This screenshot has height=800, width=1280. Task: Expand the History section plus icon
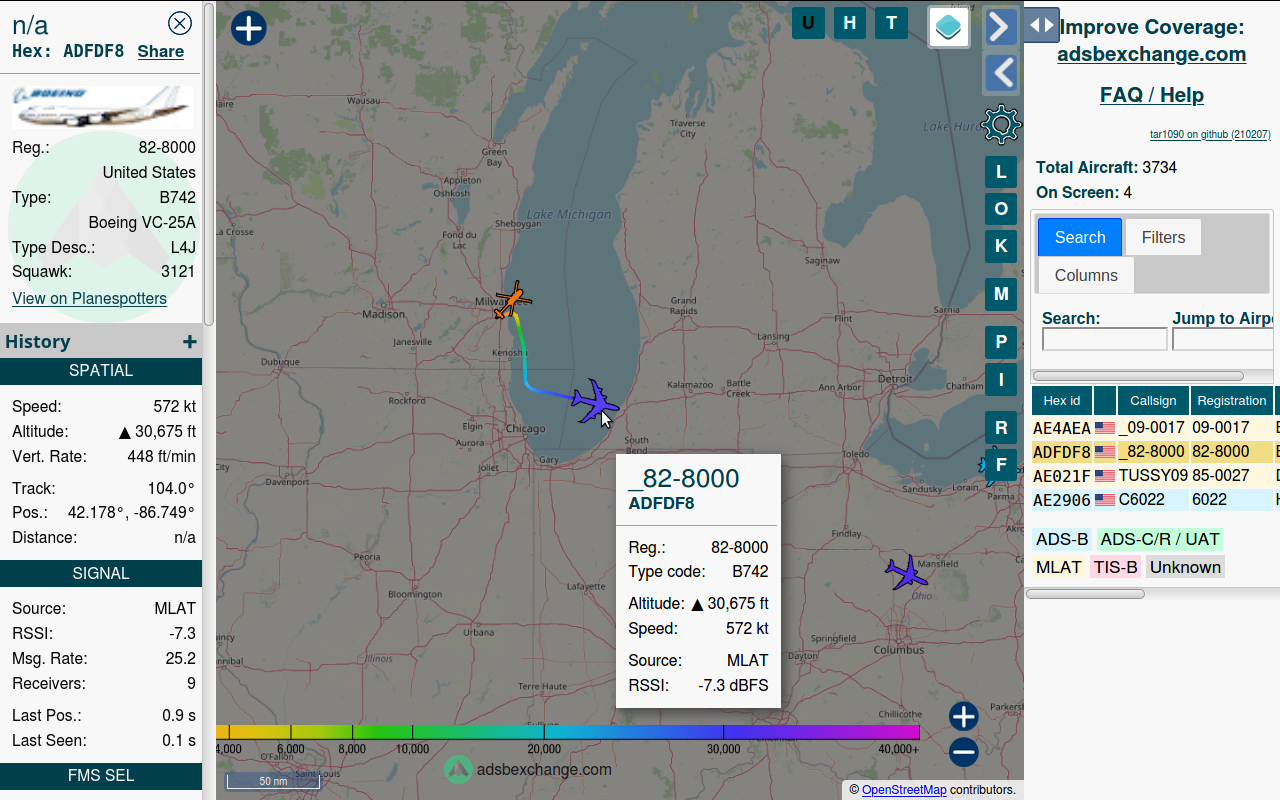(189, 342)
